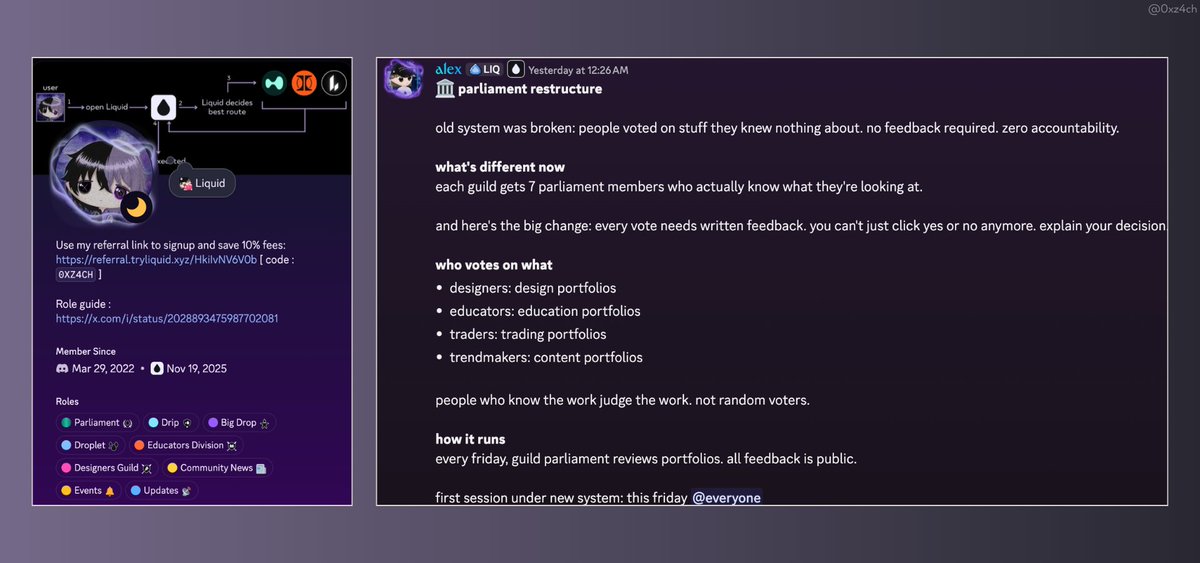Click the line "people who know the work judge"

622,400
